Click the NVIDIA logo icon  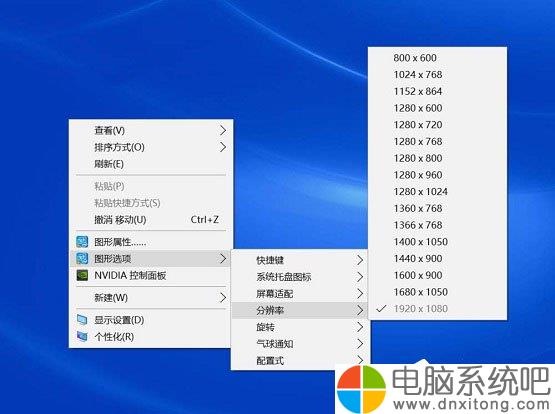pyautogui.click(x=82, y=275)
